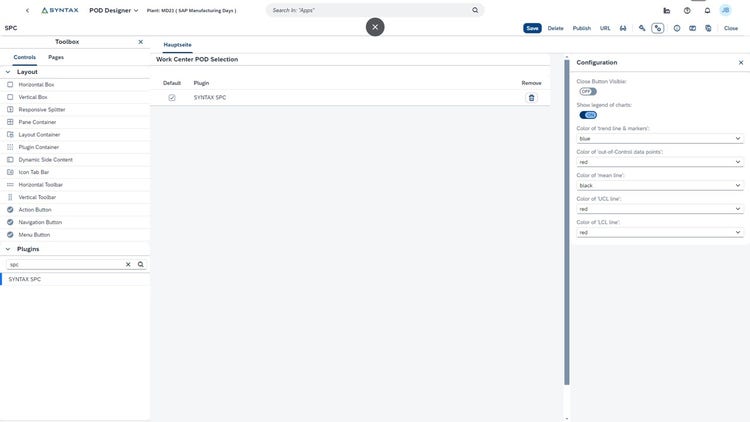Go back using the header back arrow
The width and height of the screenshot is (750, 422).
27,11
